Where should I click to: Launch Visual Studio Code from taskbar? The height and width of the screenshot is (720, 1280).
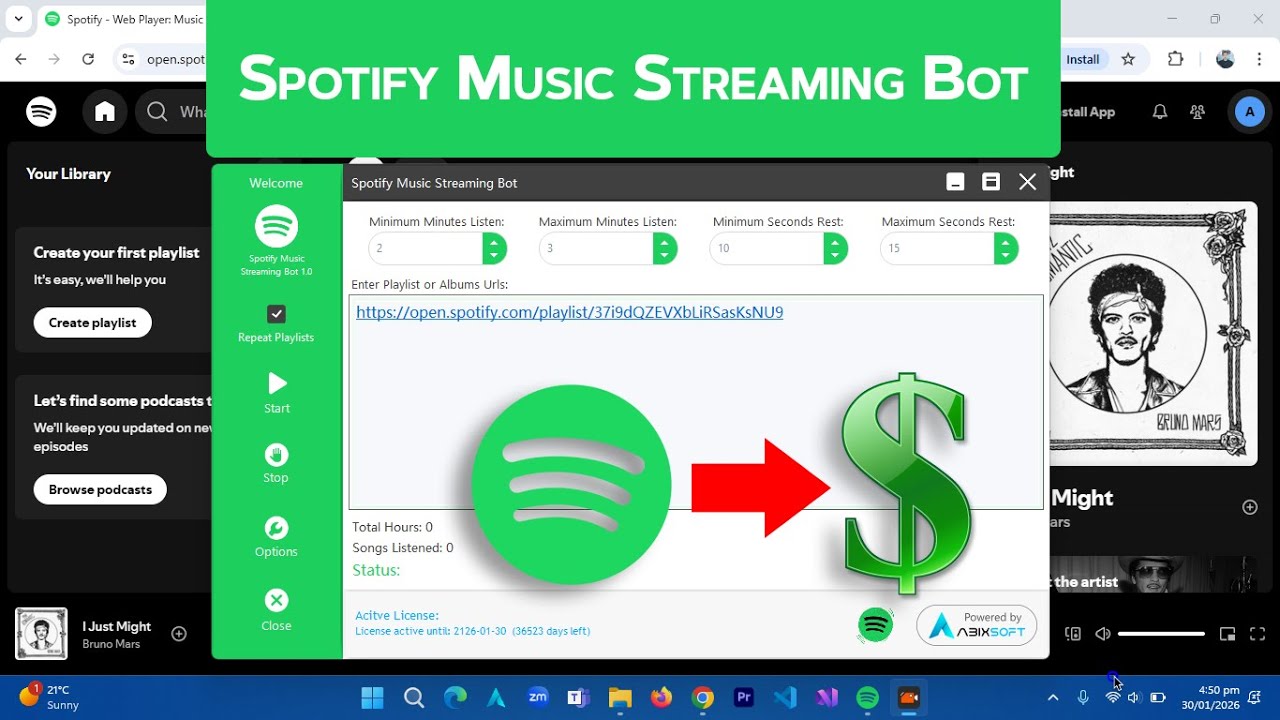pyautogui.click(x=785, y=698)
